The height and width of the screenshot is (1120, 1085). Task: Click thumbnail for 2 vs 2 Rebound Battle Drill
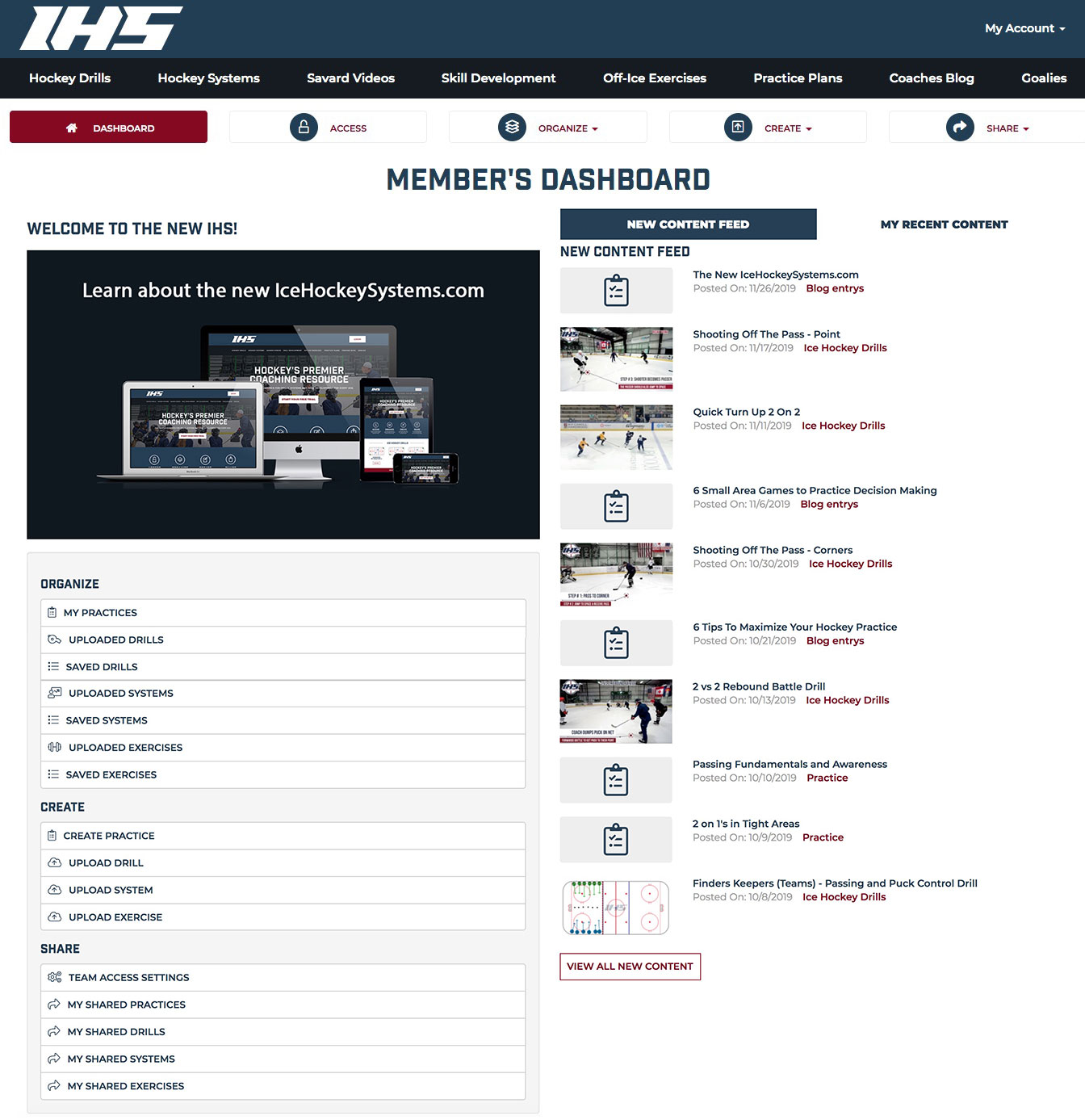(616, 711)
